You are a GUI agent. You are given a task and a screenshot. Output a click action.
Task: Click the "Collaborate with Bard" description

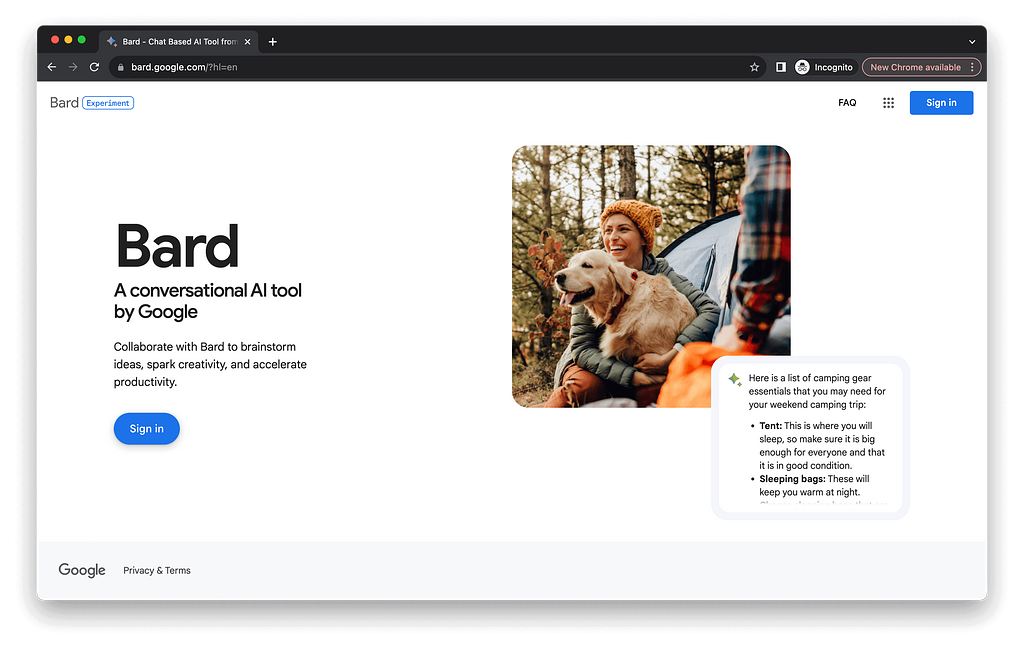[210, 364]
